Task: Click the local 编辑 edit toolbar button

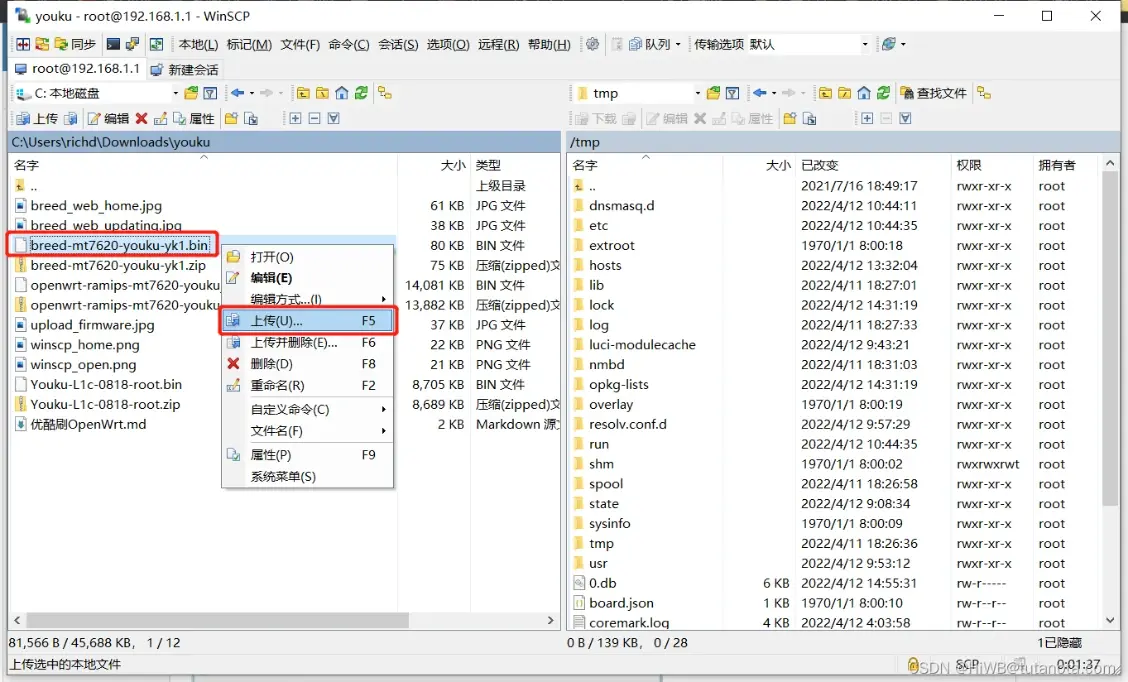Action: click(x=108, y=119)
